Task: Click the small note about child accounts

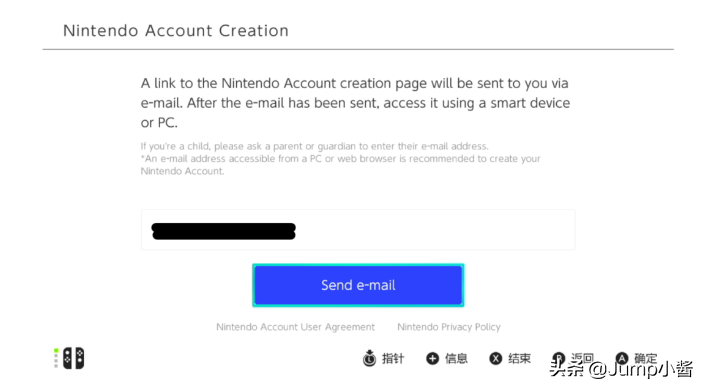Action: (314, 146)
